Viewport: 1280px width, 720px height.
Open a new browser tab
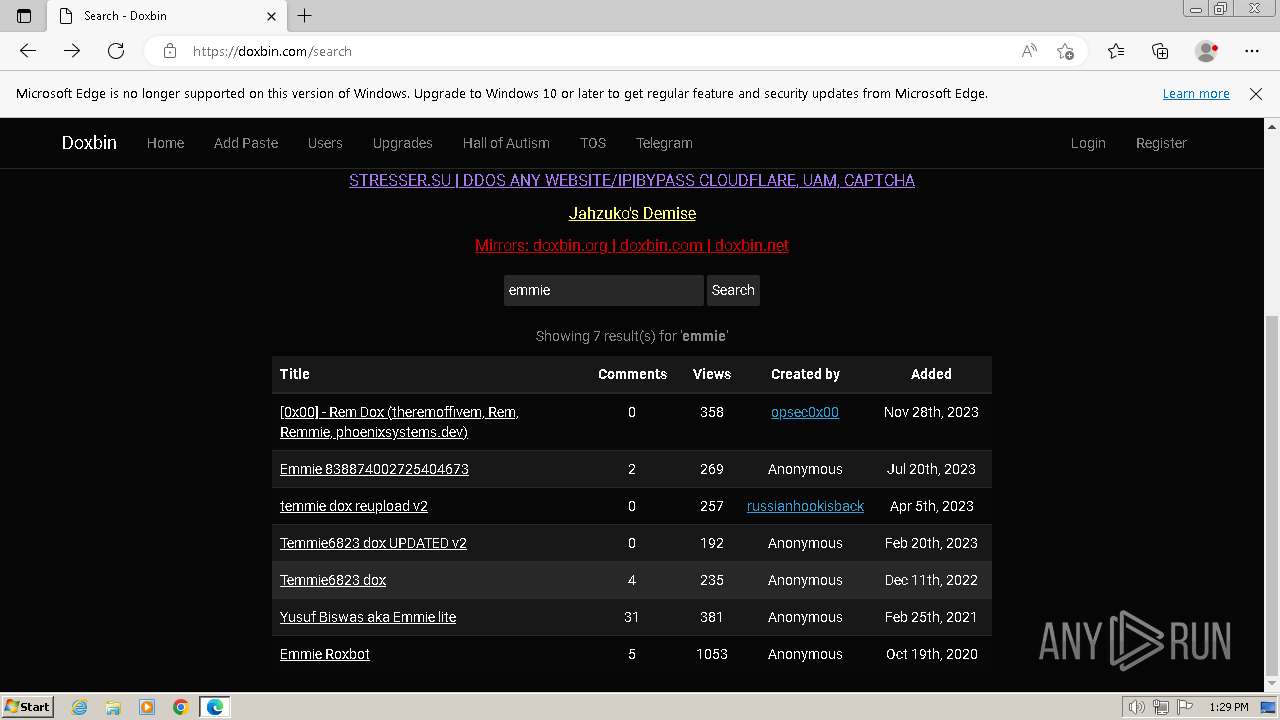tap(305, 16)
